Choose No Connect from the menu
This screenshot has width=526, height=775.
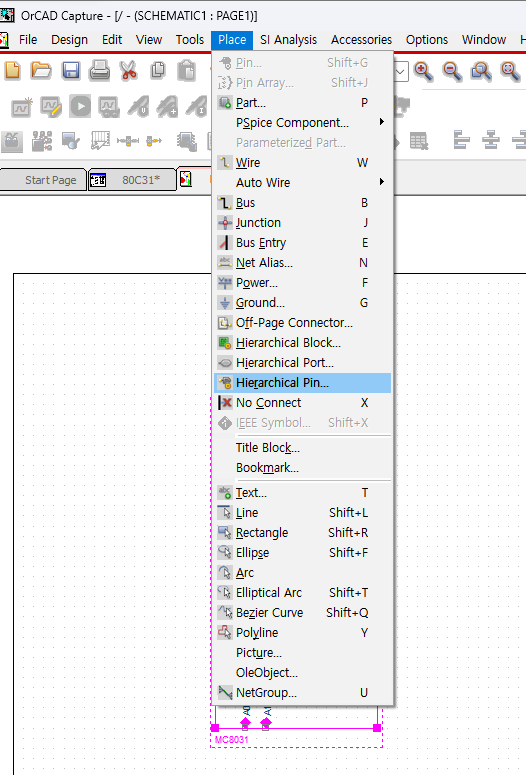coord(303,403)
